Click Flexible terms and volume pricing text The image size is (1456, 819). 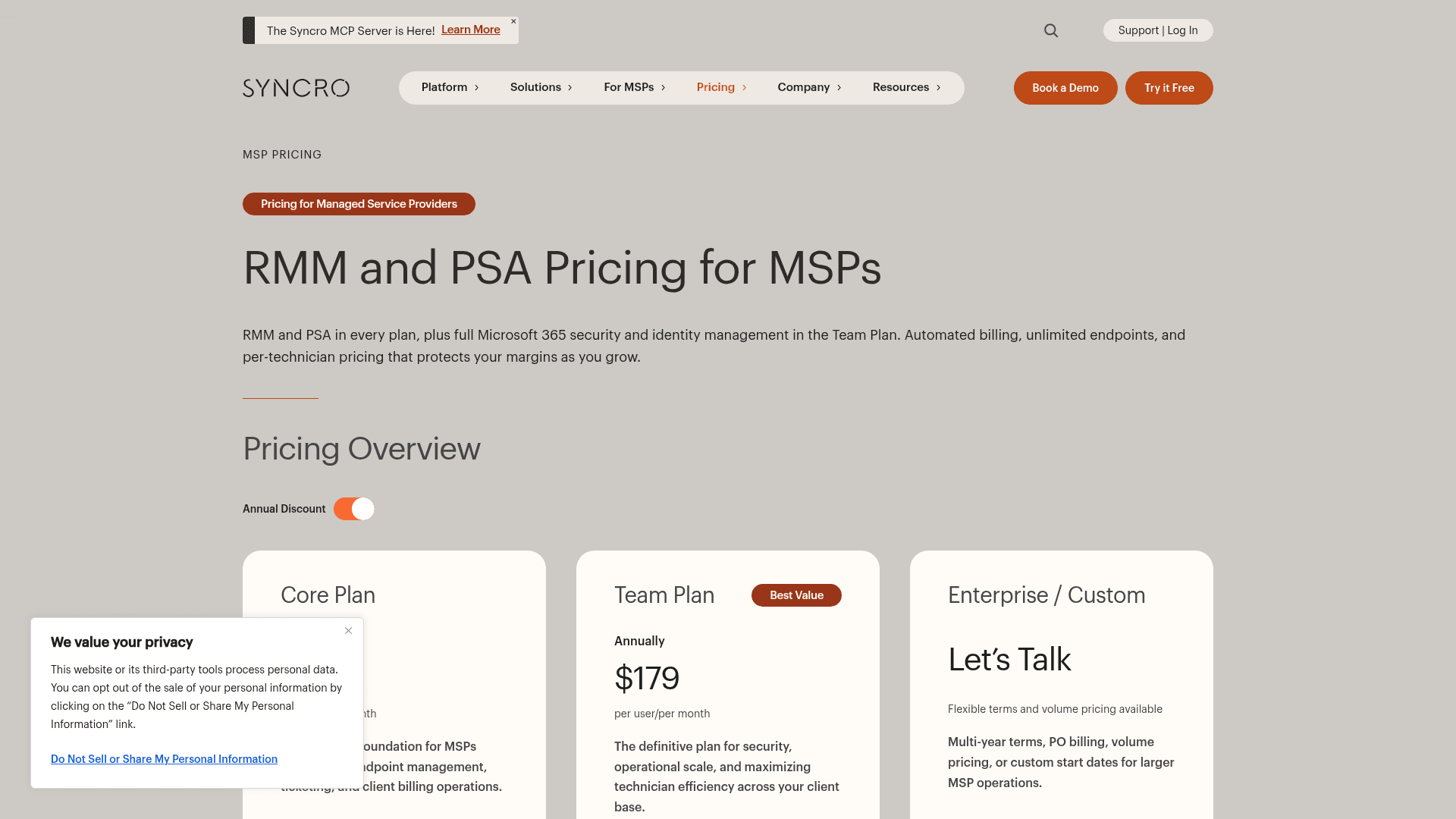point(1055,709)
